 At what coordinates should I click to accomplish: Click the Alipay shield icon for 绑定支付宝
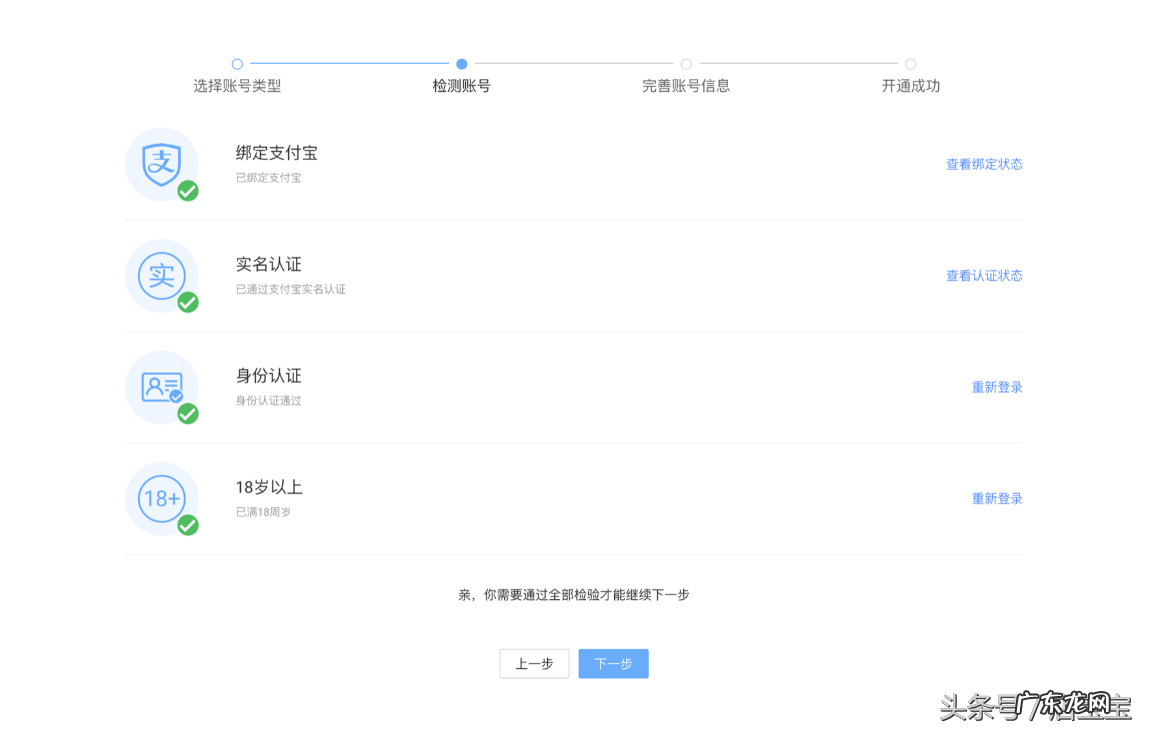click(160, 163)
